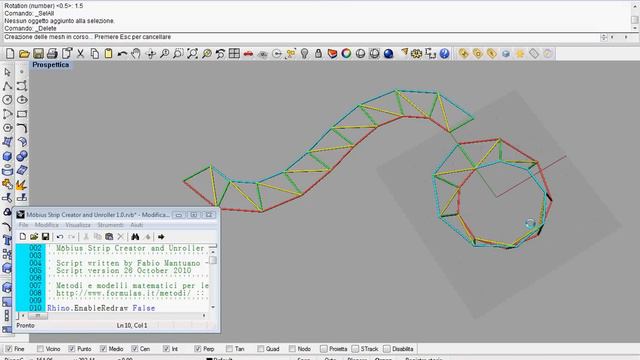Image resolution: width=640 pixels, height=360 pixels.
Task: Click the 'Rhino.EnableRedraw False' code line
Action: [x=101, y=308]
